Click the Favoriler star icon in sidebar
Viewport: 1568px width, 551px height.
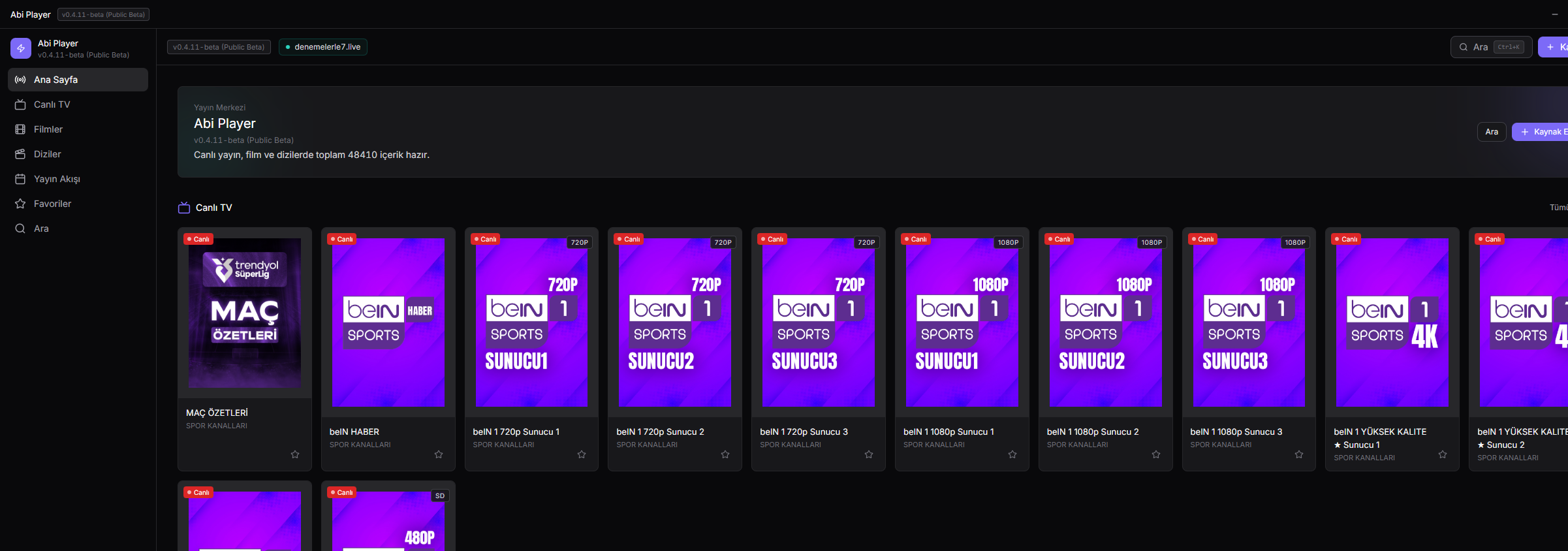[x=20, y=204]
